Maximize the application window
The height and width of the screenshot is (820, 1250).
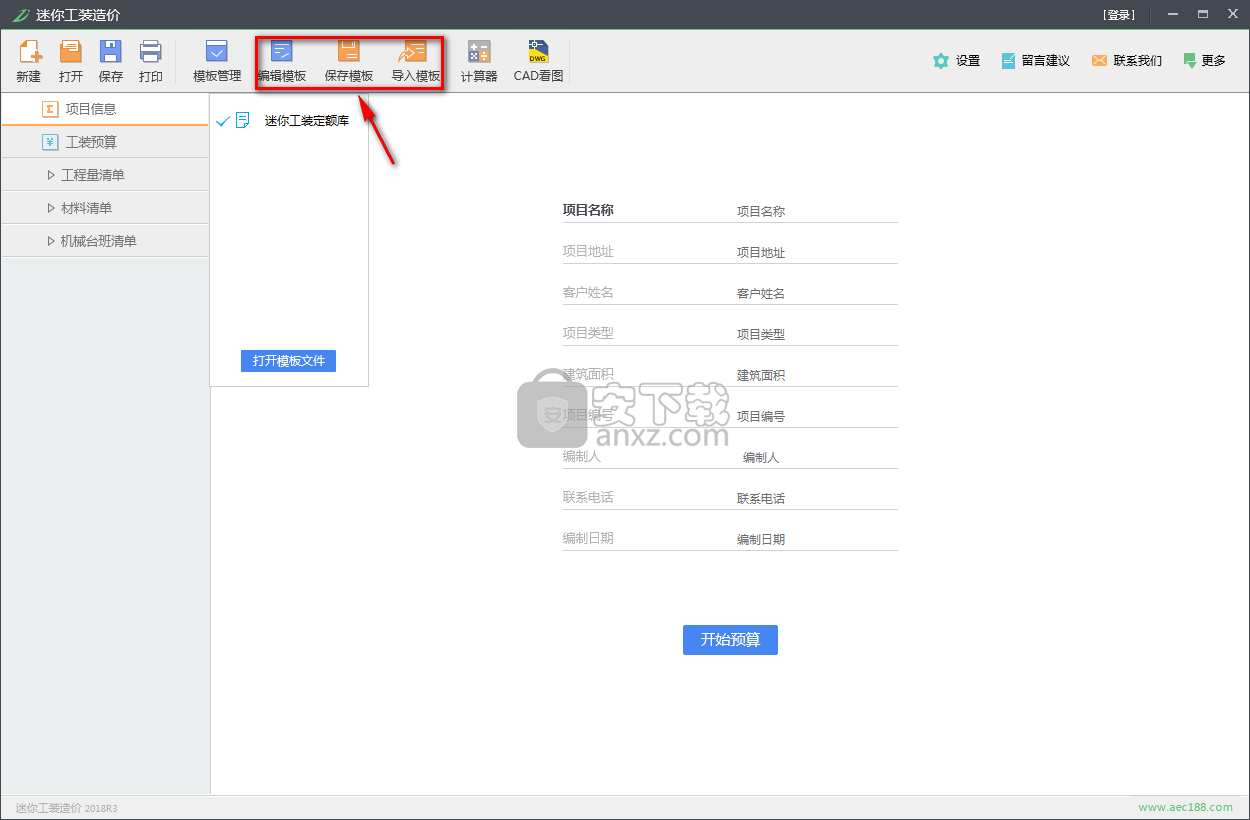pyautogui.click(x=1203, y=15)
